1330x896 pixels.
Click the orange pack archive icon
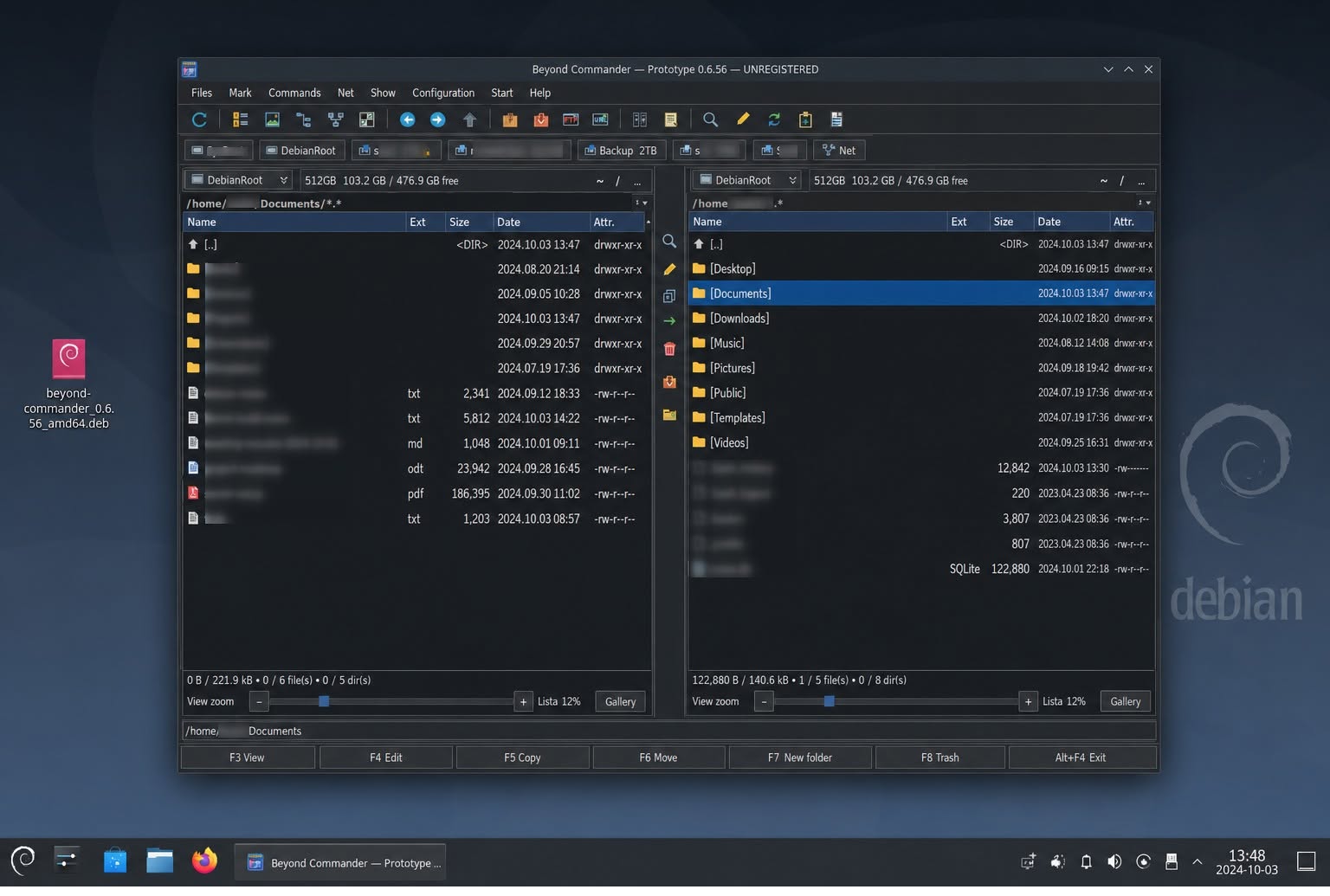(x=510, y=119)
